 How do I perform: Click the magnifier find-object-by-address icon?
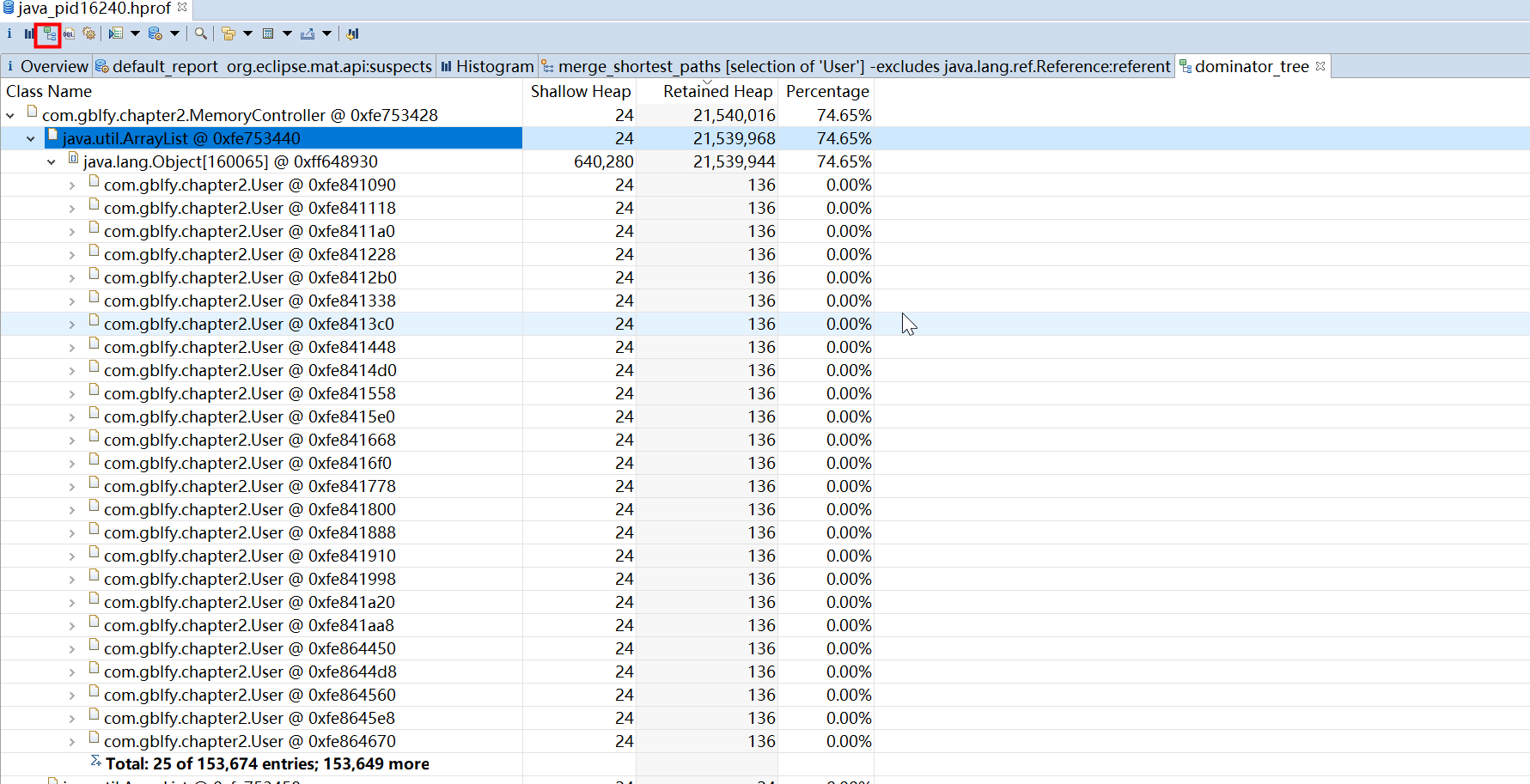pyautogui.click(x=200, y=33)
